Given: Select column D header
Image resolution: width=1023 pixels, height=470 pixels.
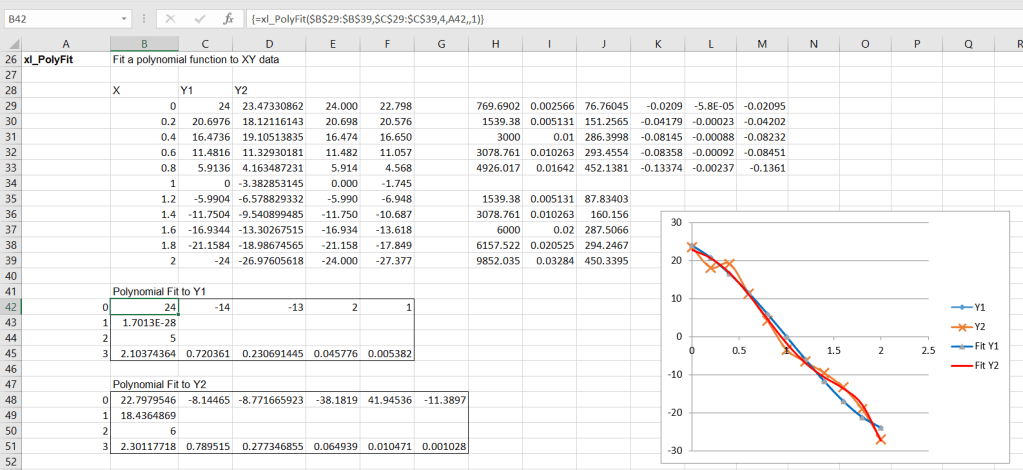Looking at the screenshot, I should (269, 44).
